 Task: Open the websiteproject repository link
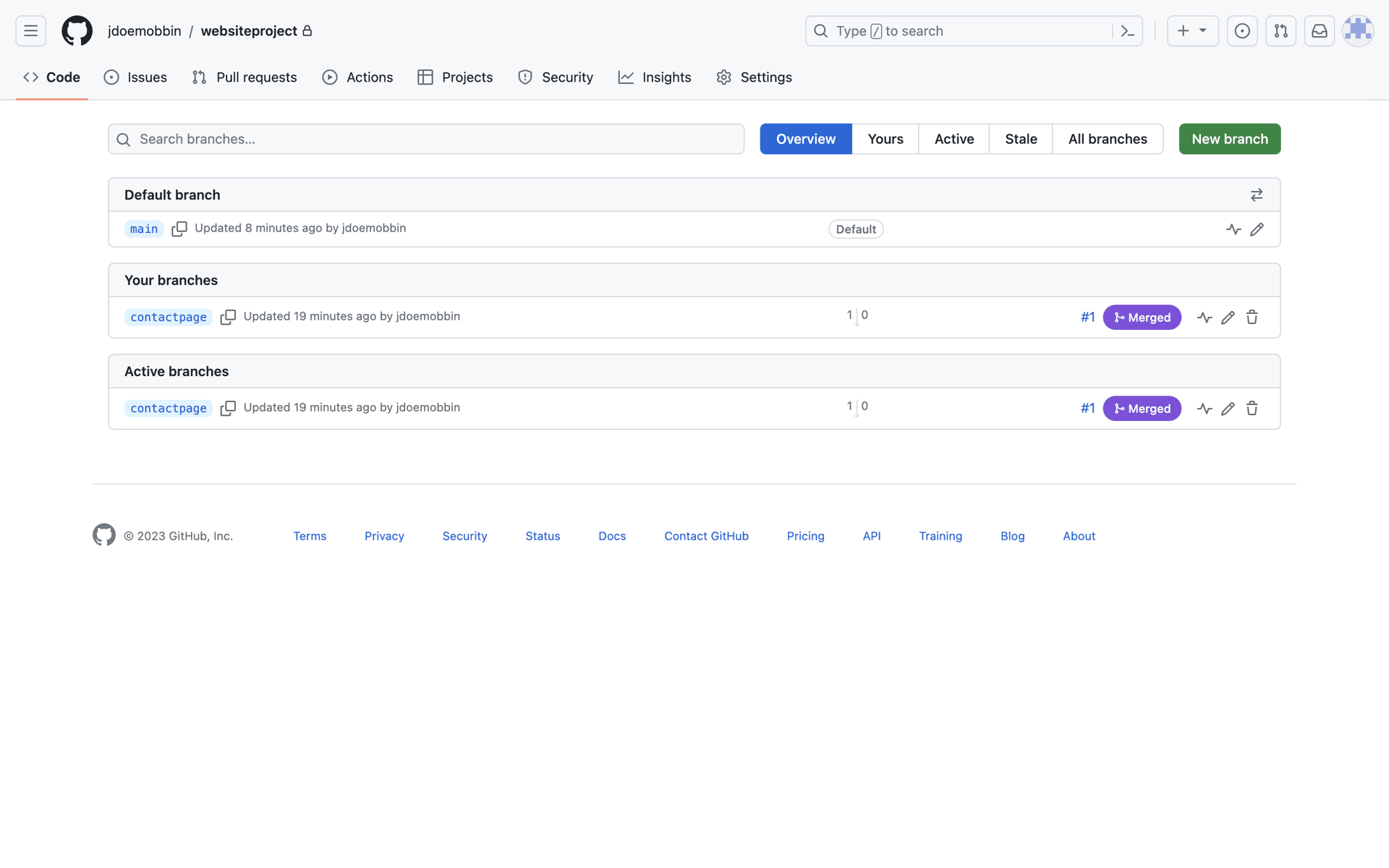pyautogui.click(x=249, y=31)
